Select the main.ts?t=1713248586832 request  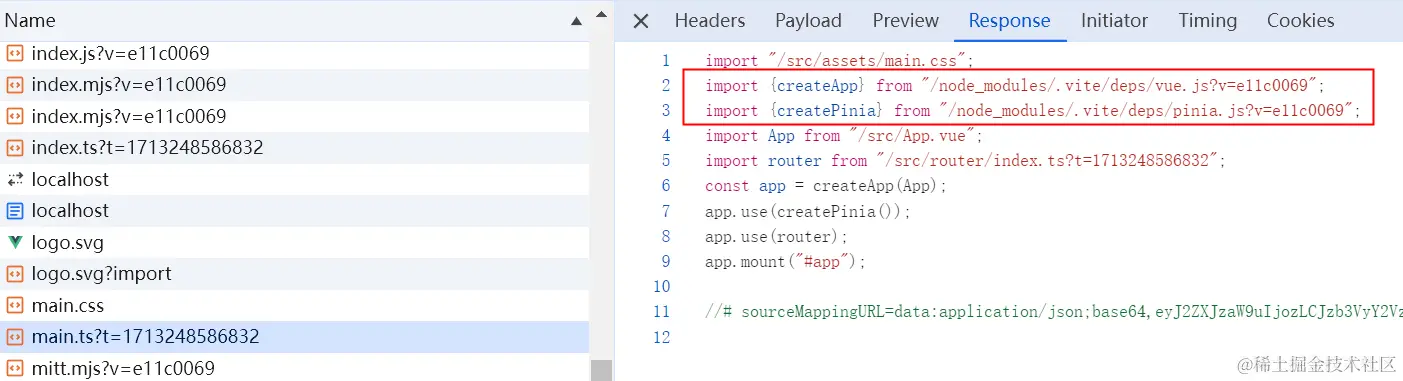(x=295, y=337)
